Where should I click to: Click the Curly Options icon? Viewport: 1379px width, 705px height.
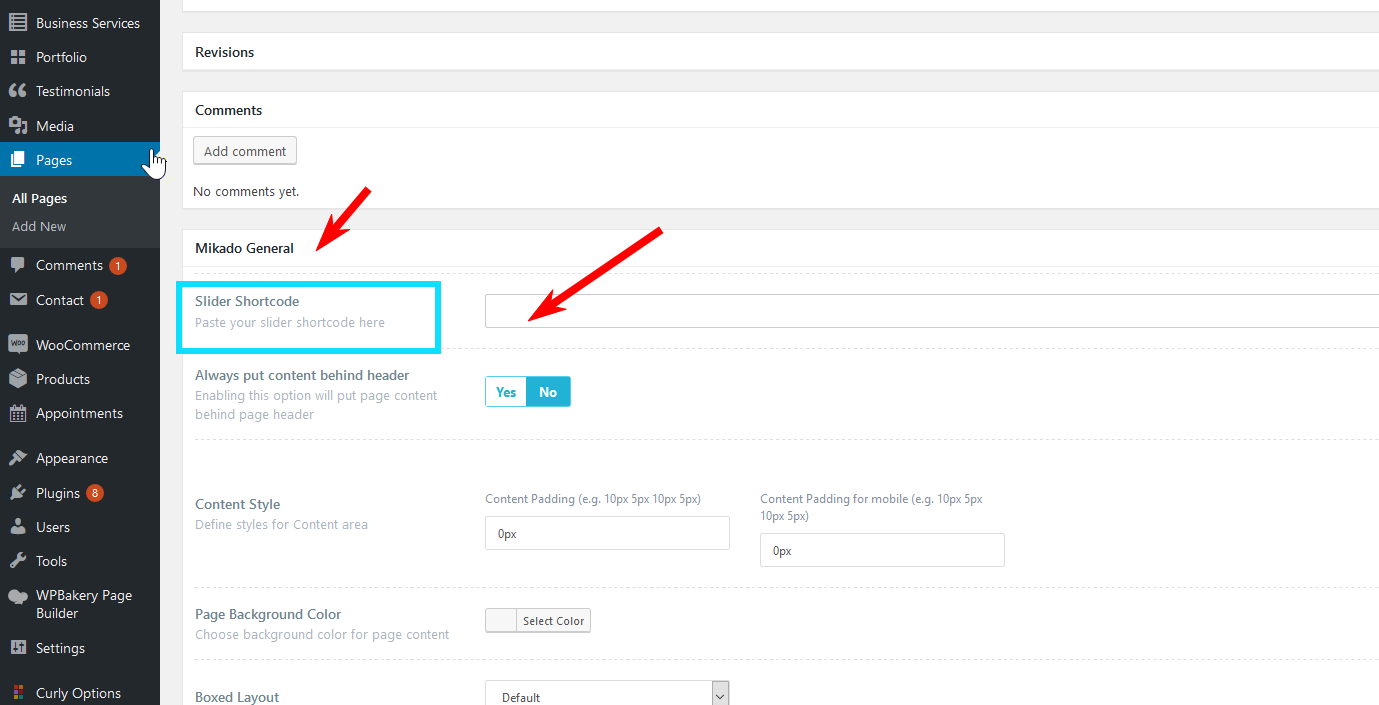[x=18, y=693]
